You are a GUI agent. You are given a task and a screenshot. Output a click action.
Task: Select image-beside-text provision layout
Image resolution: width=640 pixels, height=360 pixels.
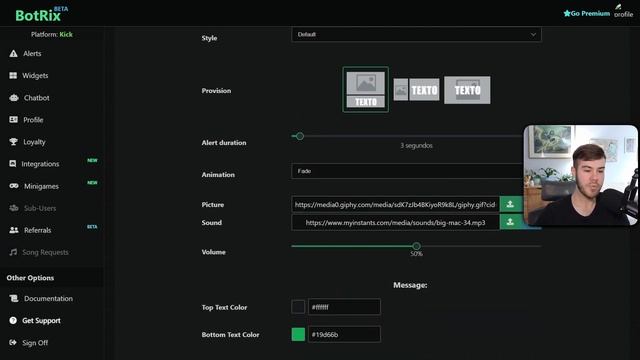(x=416, y=90)
